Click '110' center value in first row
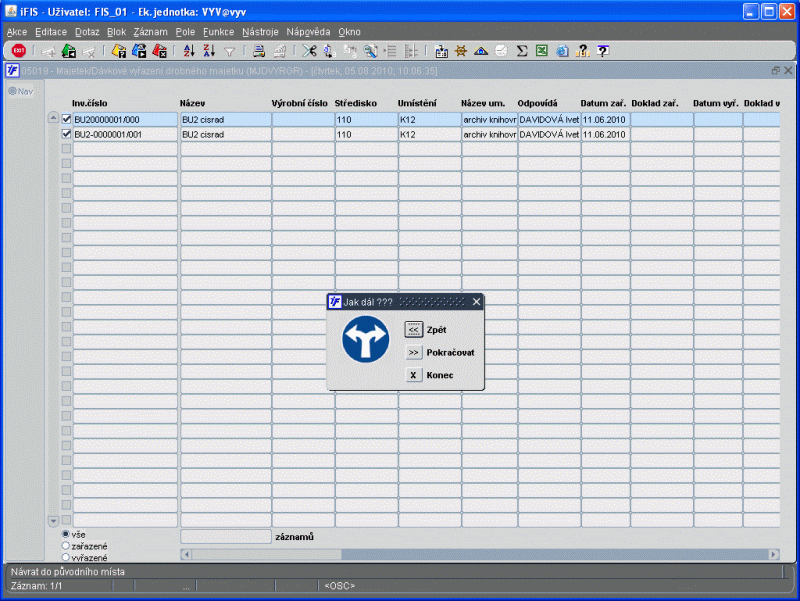This screenshot has height=601, width=800. (366, 119)
